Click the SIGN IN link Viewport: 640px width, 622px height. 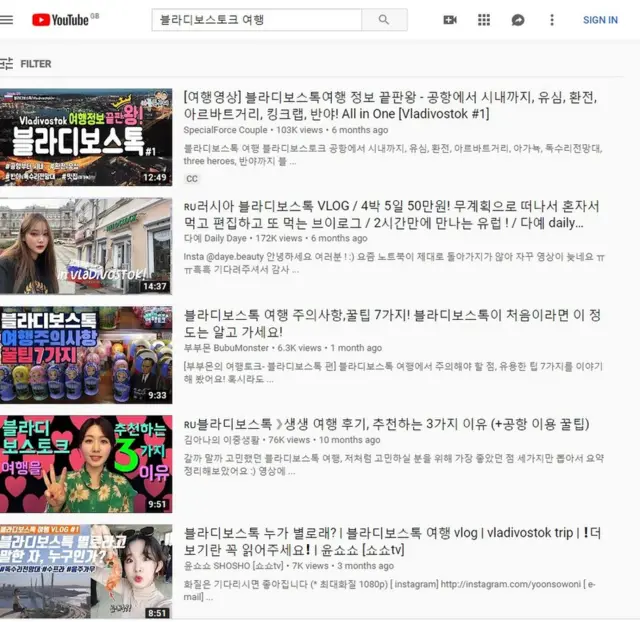pos(600,20)
